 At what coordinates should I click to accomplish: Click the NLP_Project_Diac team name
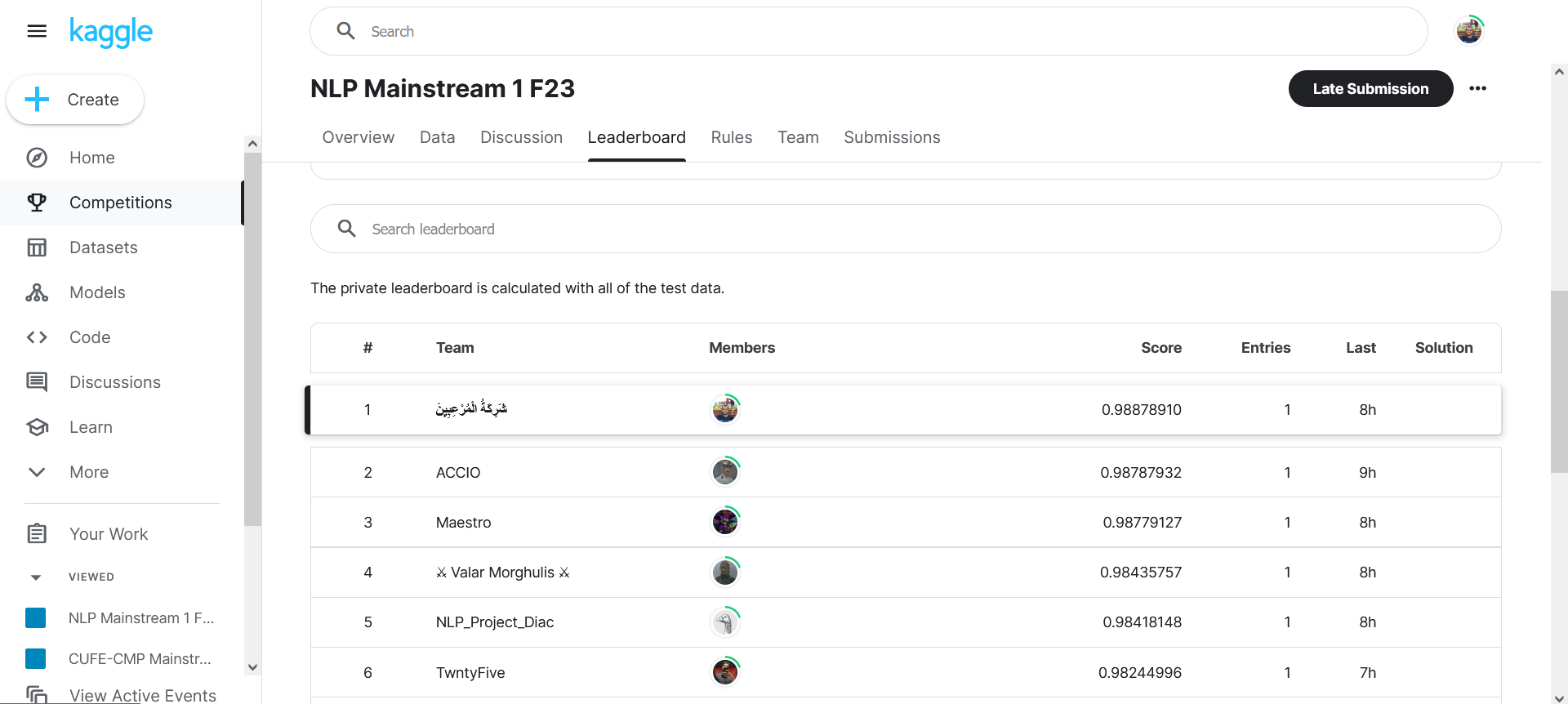click(495, 622)
